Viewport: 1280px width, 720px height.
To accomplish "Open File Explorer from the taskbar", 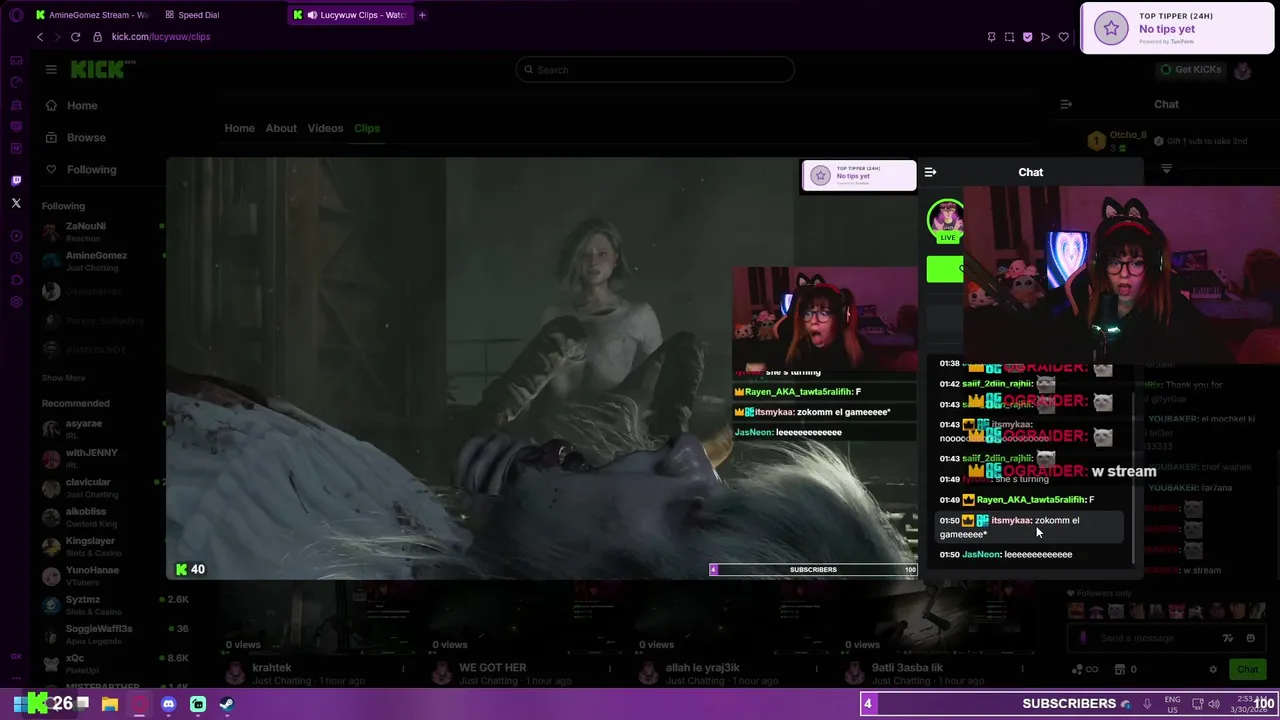I will coord(110,704).
